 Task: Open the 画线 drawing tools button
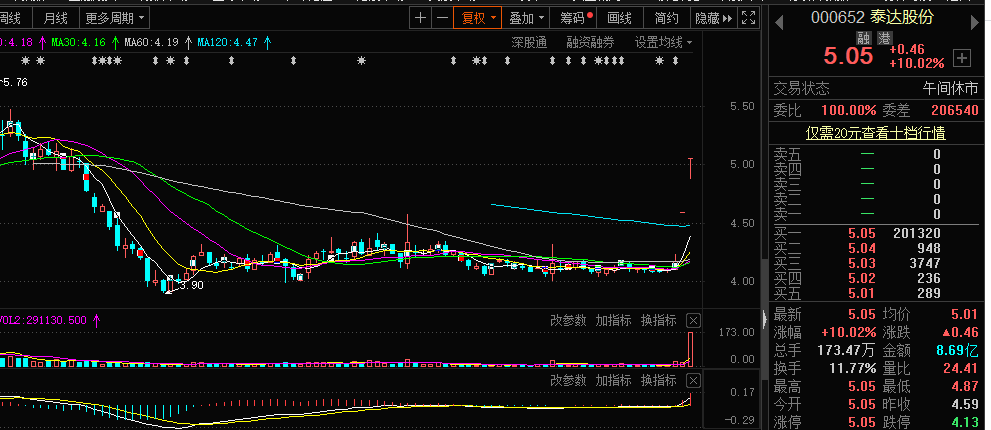(x=620, y=18)
